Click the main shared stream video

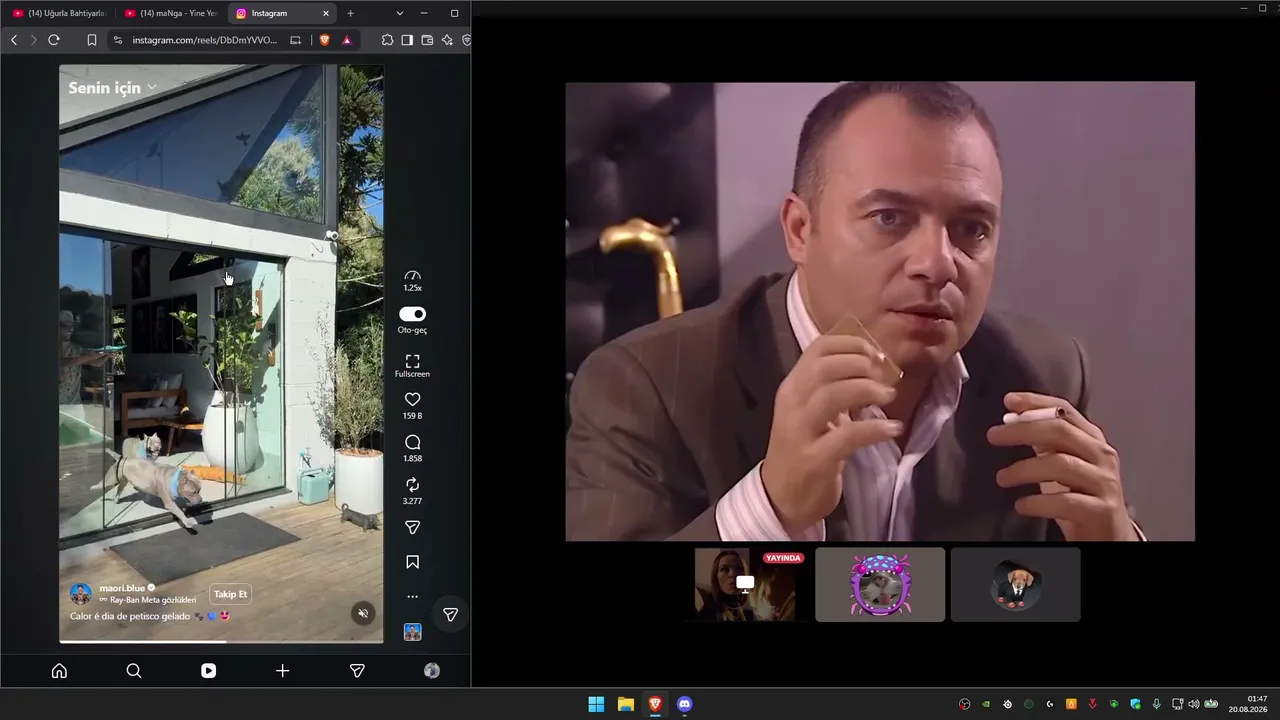[880, 311]
